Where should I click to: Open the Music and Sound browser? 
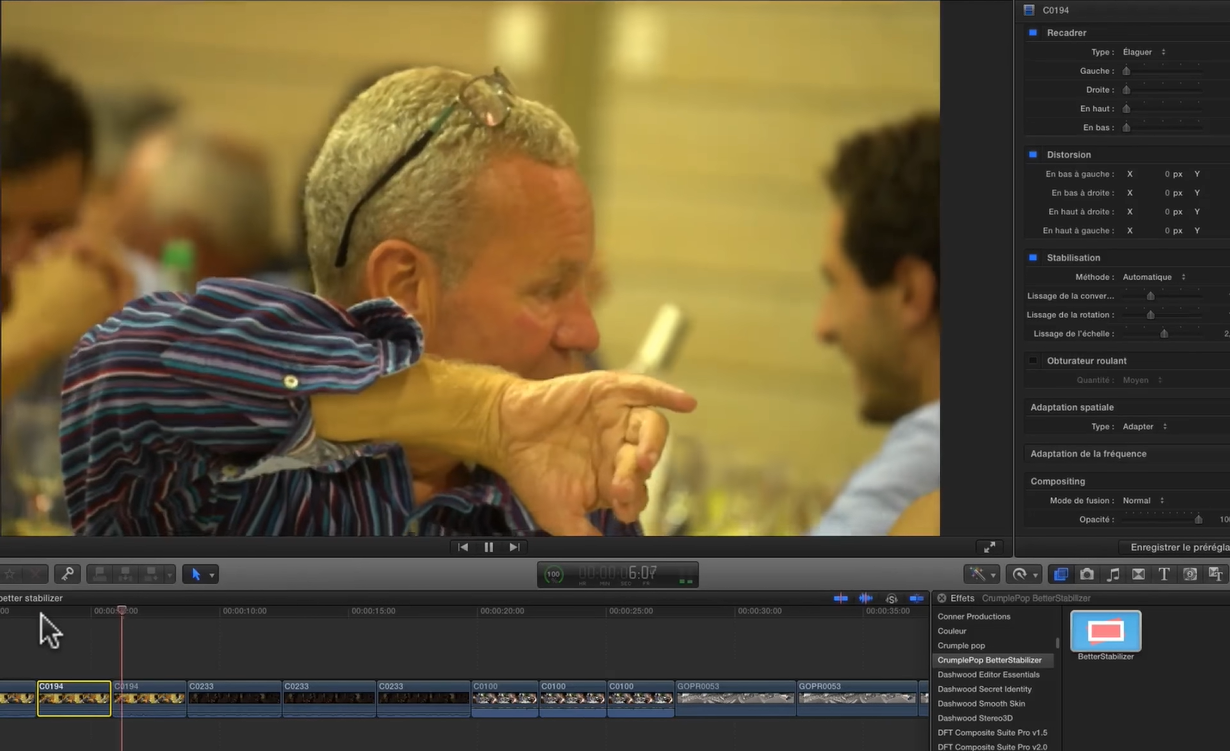click(1113, 574)
